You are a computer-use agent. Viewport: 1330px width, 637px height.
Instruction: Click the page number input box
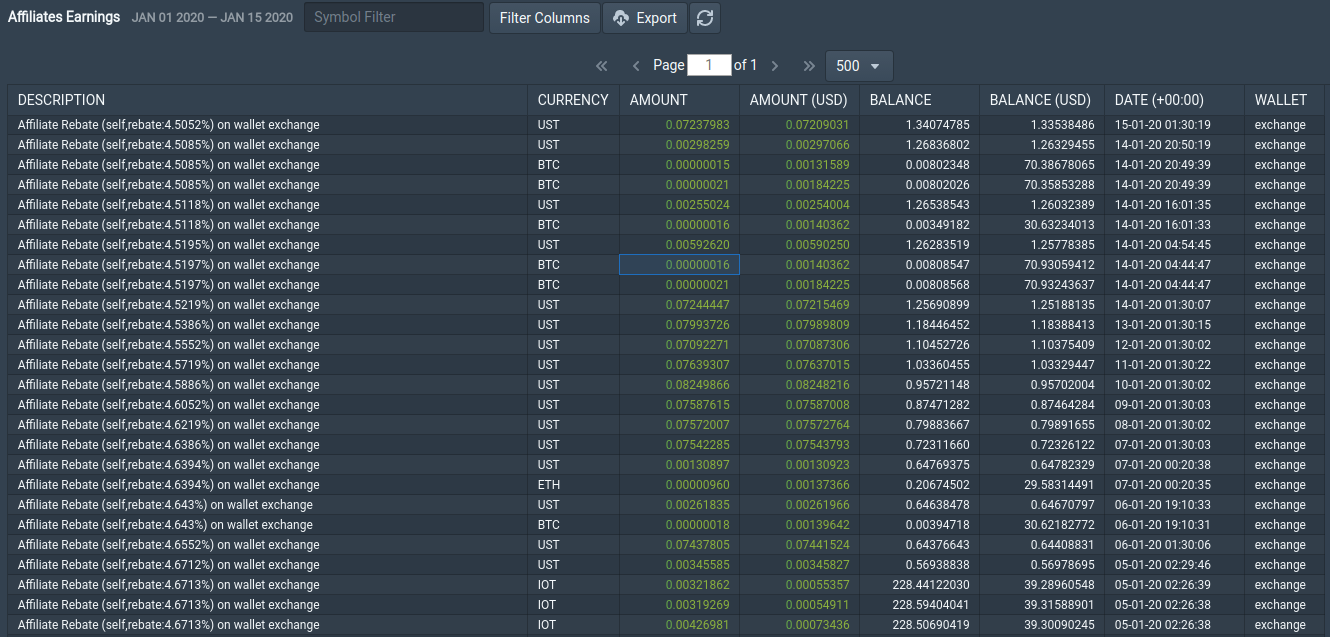(709, 65)
